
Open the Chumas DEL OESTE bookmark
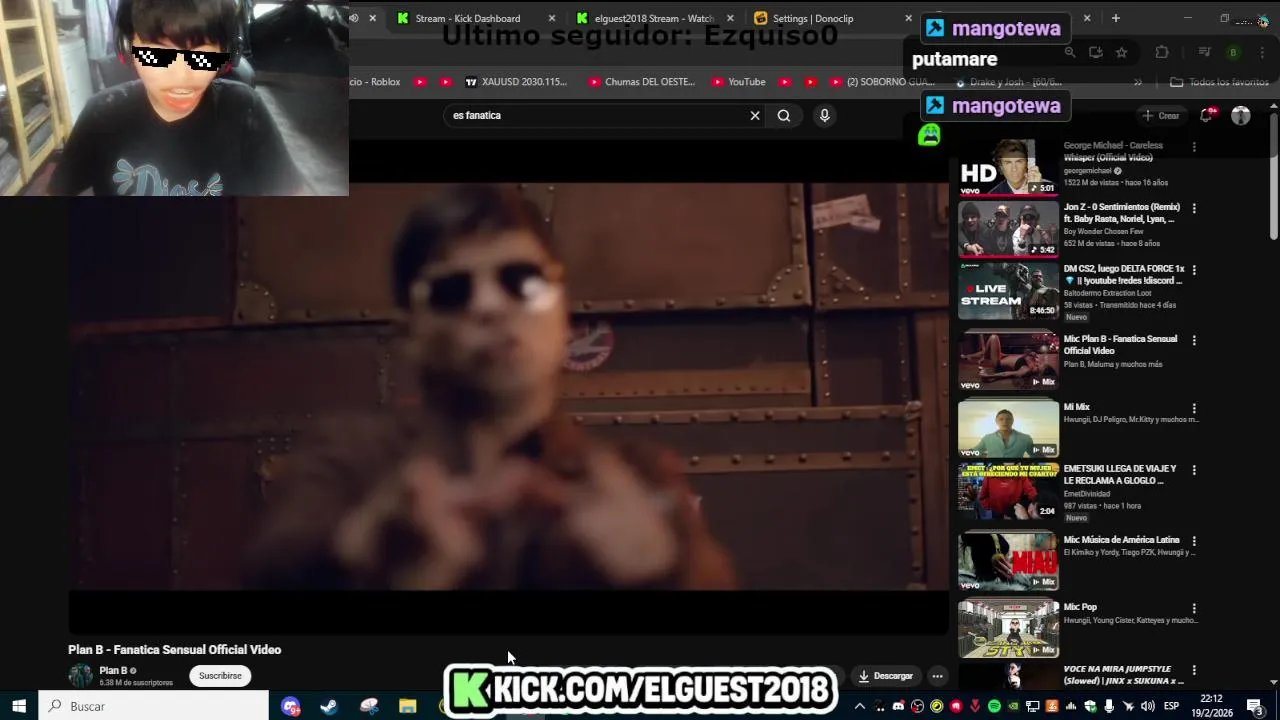click(641, 82)
